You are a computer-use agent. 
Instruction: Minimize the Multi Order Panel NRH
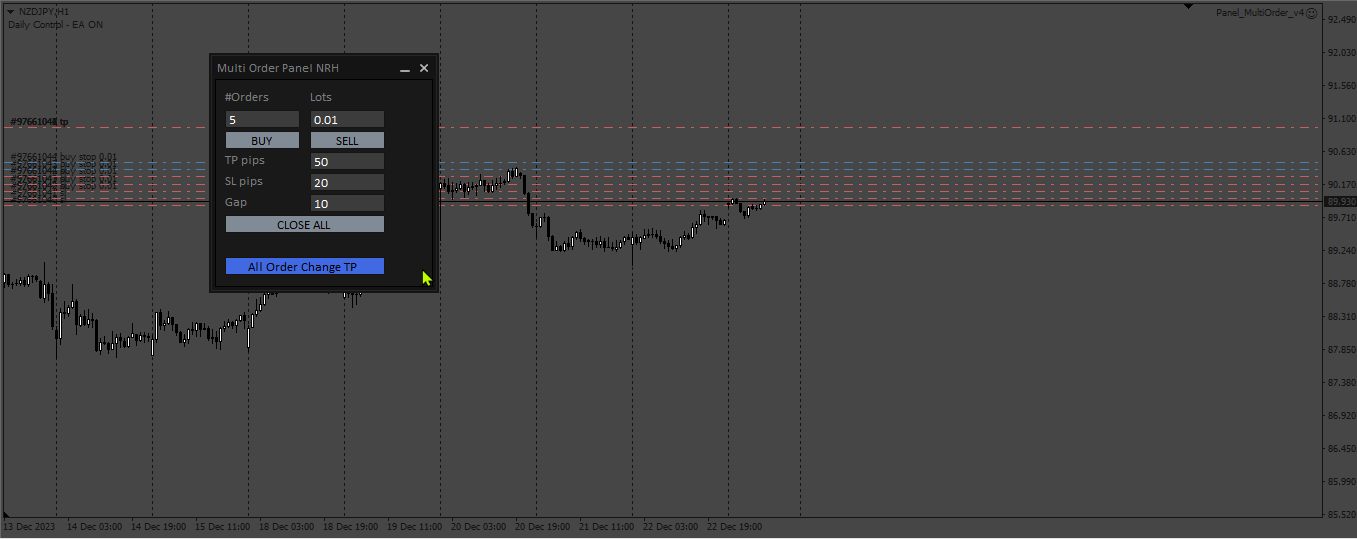405,68
